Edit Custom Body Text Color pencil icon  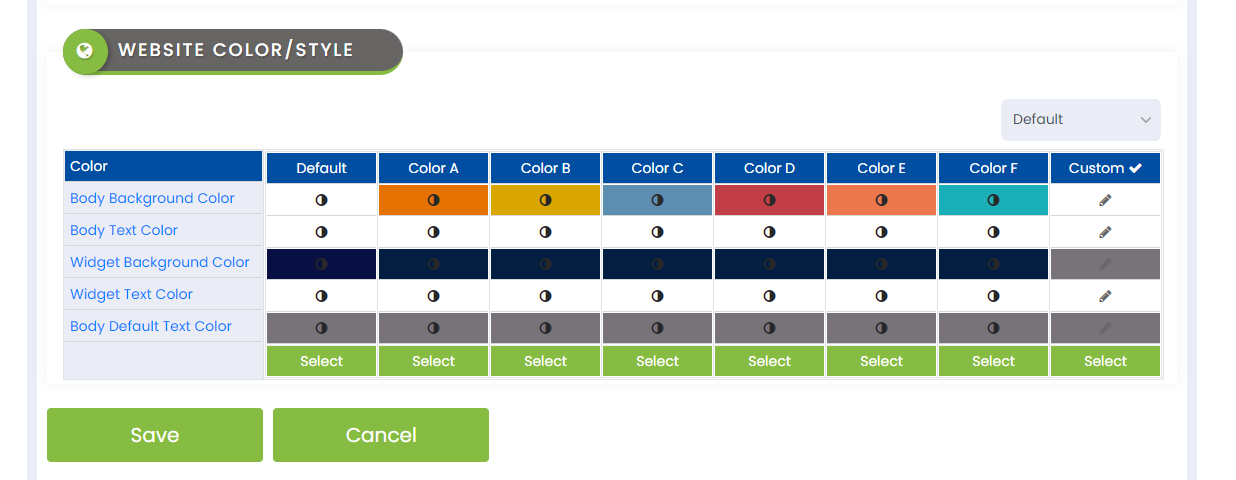click(x=1105, y=232)
